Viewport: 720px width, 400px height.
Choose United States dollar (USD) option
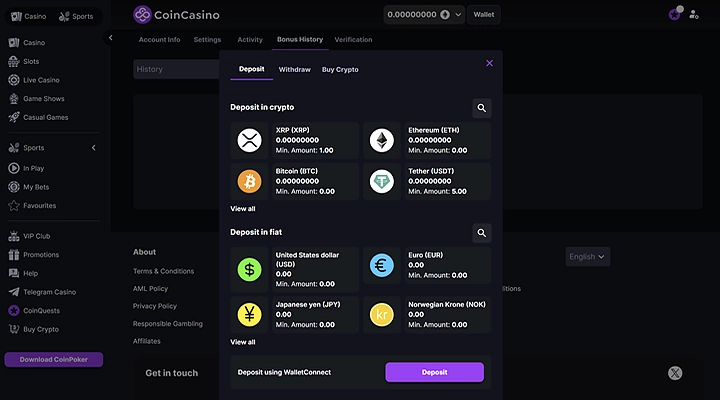click(295, 270)
